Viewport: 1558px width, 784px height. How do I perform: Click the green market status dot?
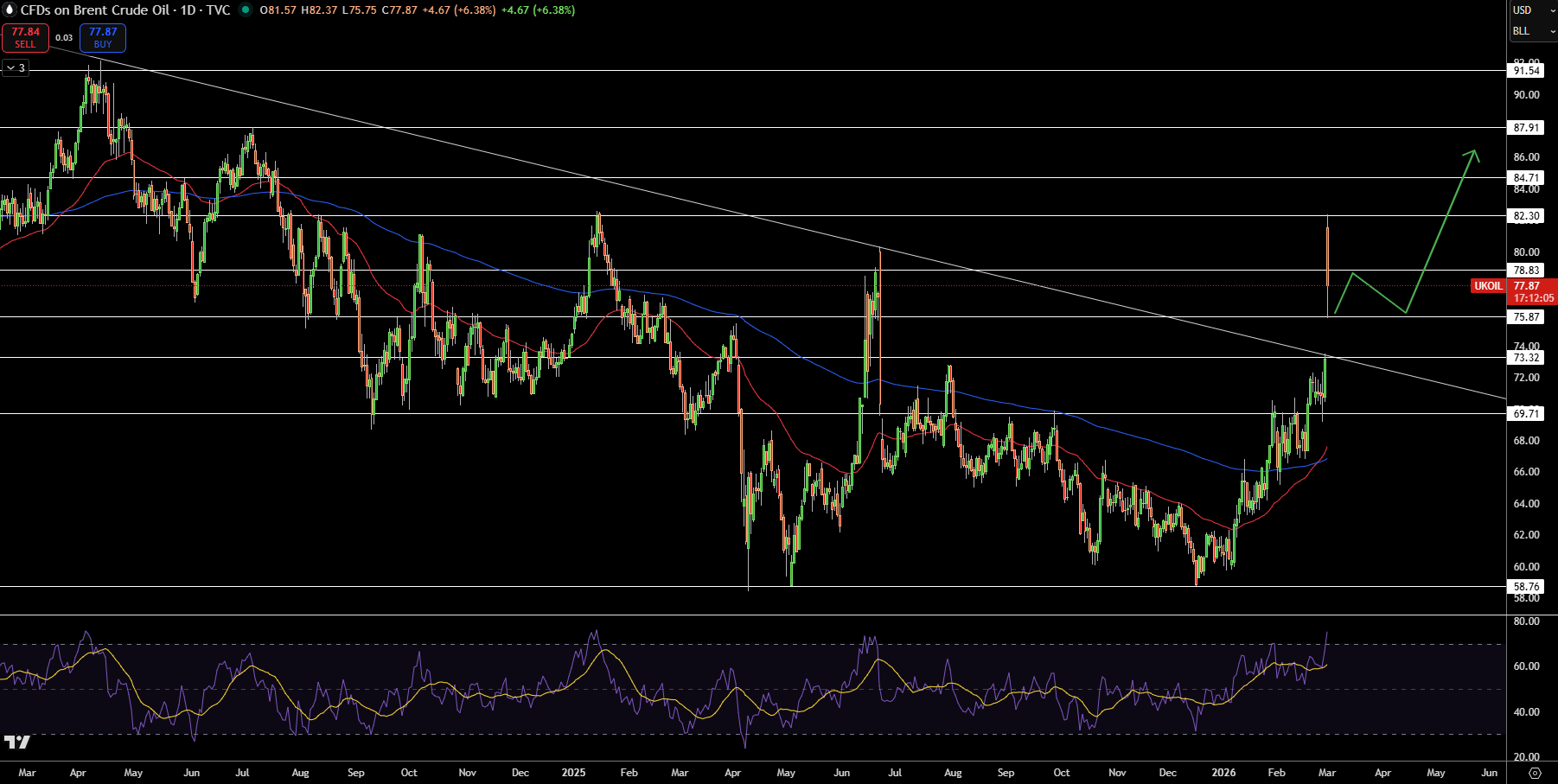point(246,10)
